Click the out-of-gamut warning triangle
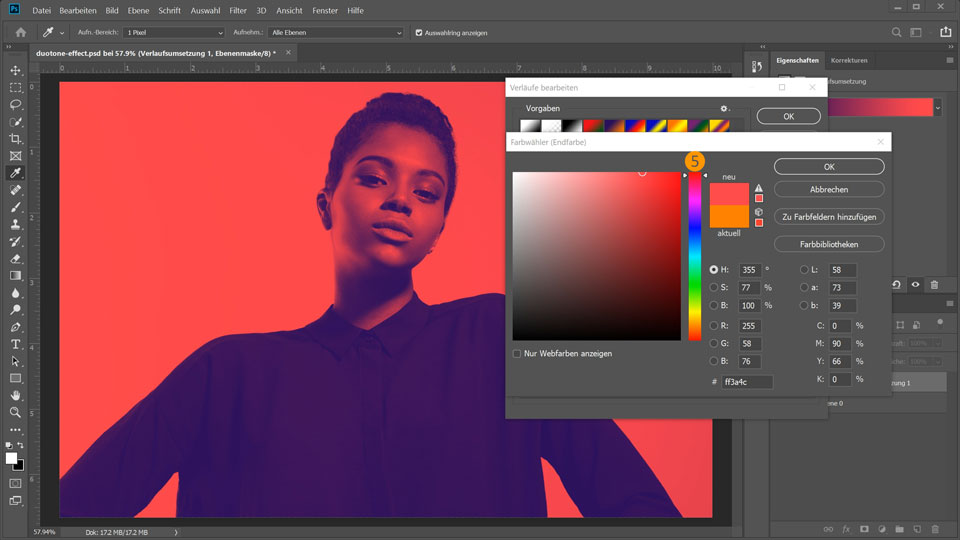The image size is (960, 540). coord(759,188)
